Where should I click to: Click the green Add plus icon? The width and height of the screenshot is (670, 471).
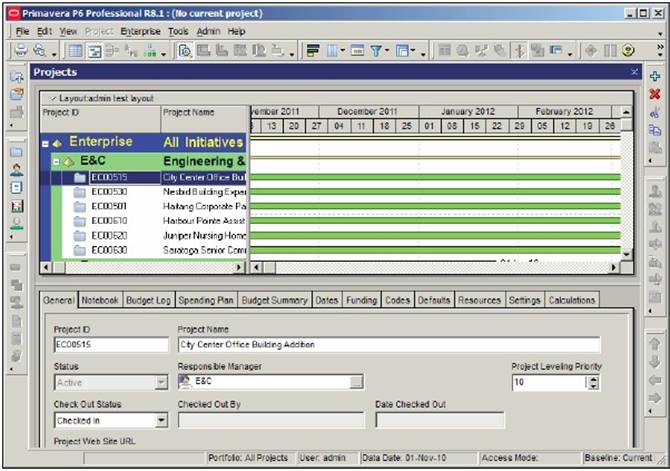[x=655, y=77]
